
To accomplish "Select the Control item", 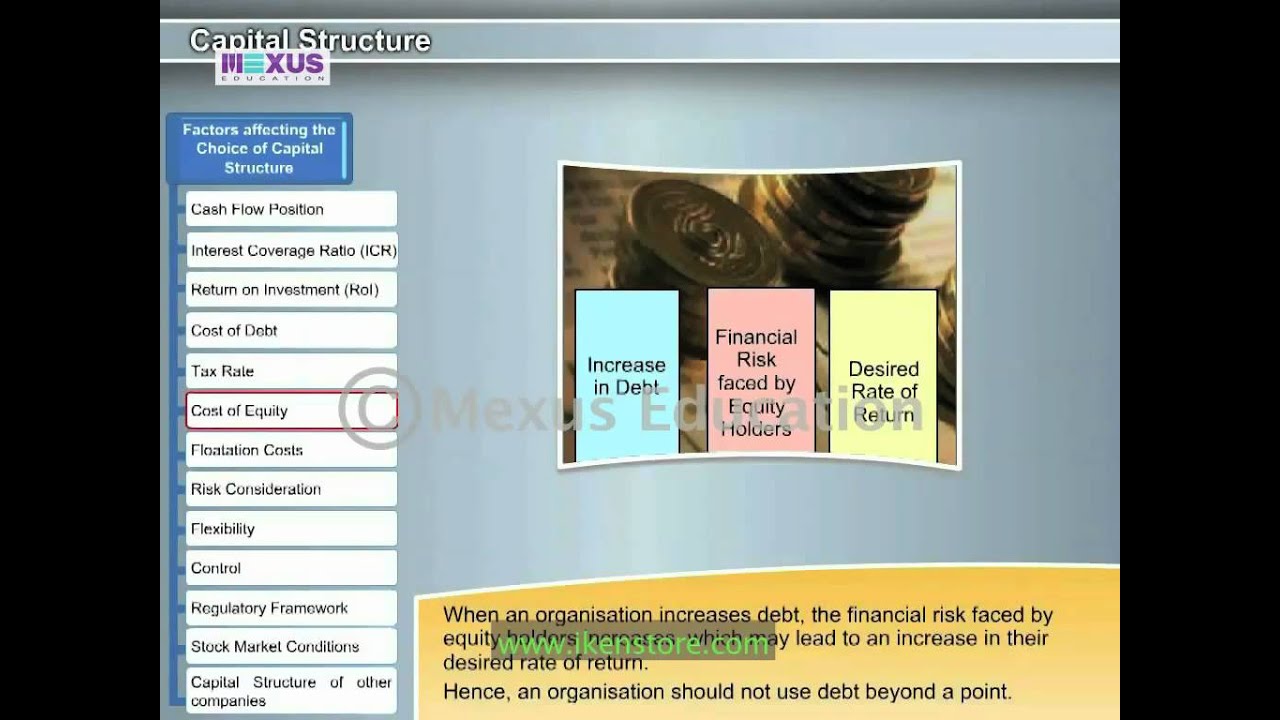I will click(x=291, y=568).
